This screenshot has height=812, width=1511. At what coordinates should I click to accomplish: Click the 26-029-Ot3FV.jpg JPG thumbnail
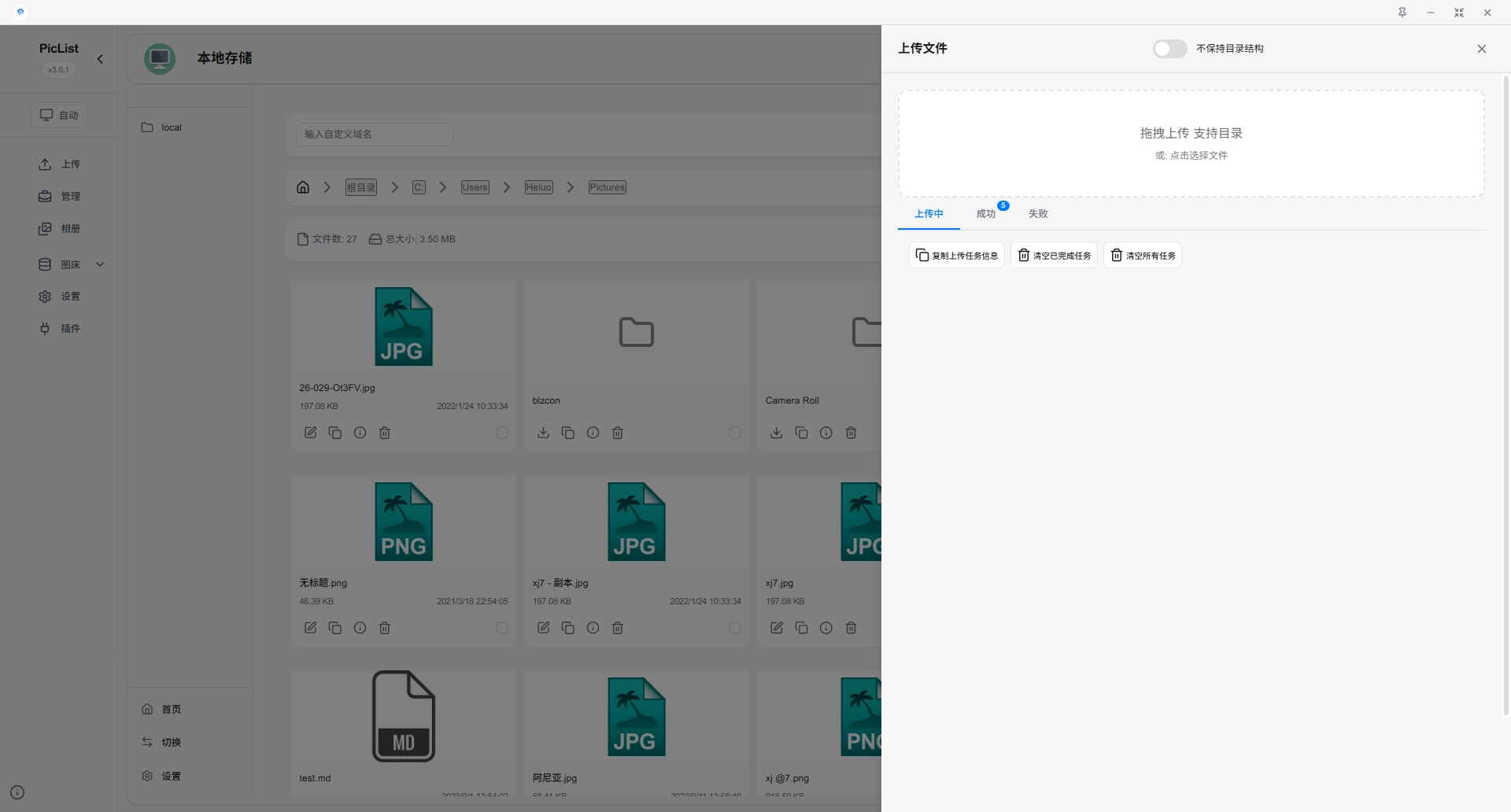404,327
